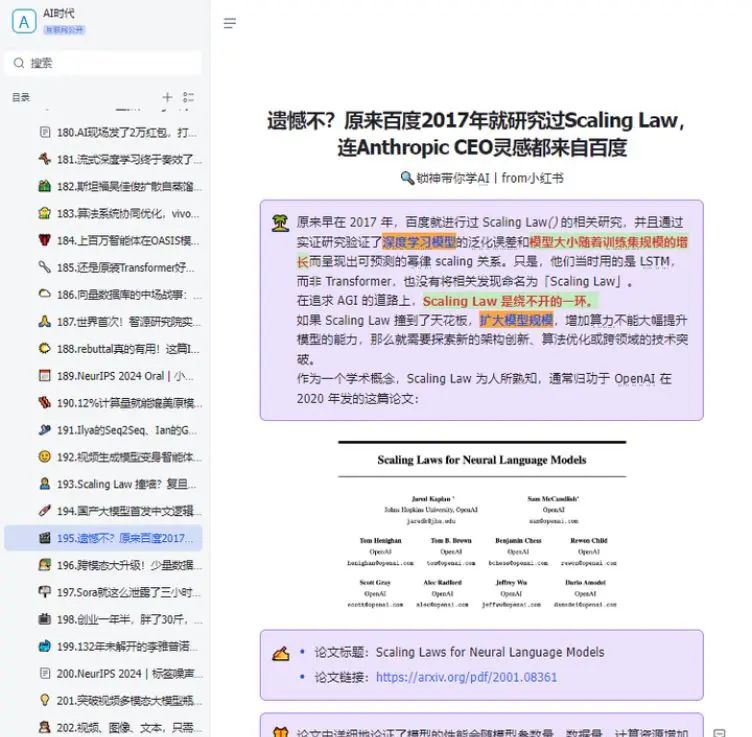752x737 pixels.
Task: Click the cloud icon of document 186
Action: (45, 294)
